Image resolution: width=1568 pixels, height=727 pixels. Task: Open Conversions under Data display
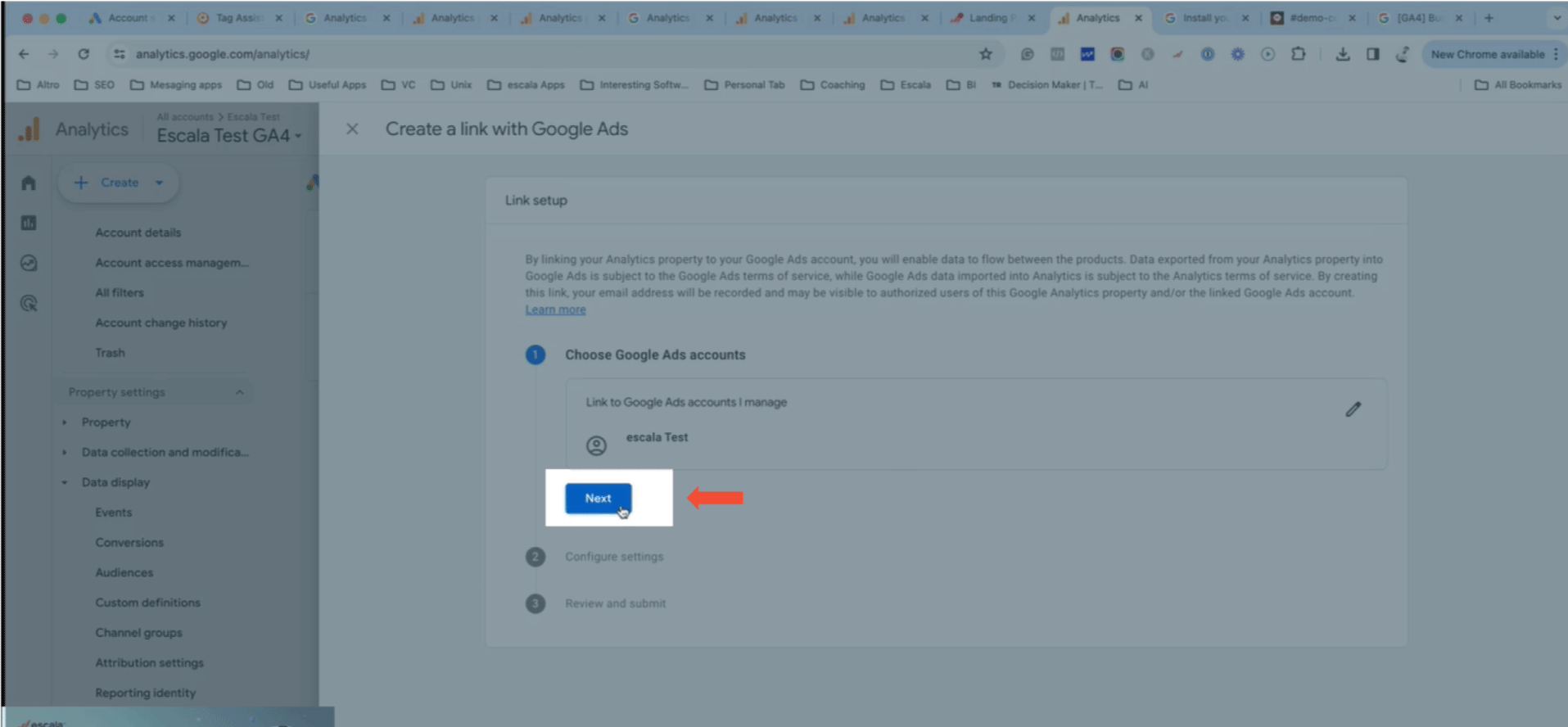point(129,543)
